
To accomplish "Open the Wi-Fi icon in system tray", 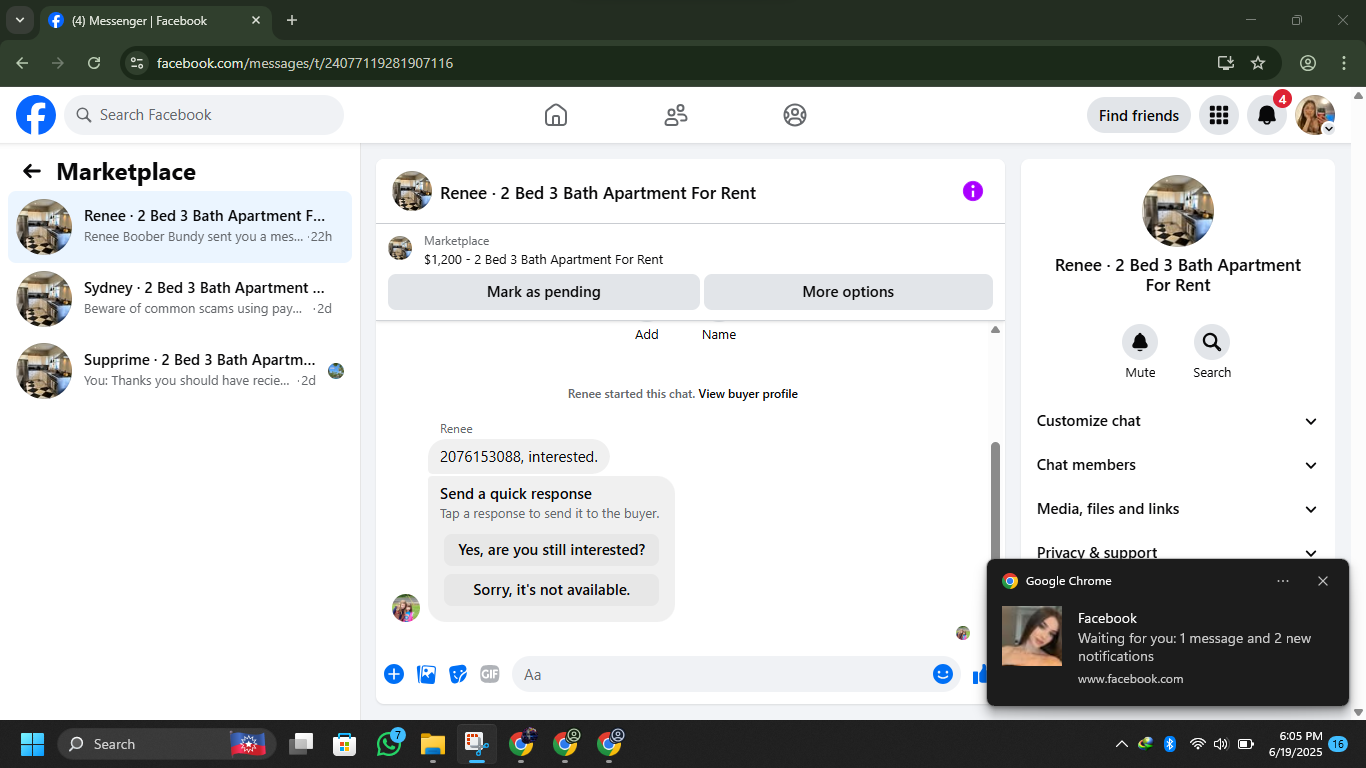I will coord(1197,744).
